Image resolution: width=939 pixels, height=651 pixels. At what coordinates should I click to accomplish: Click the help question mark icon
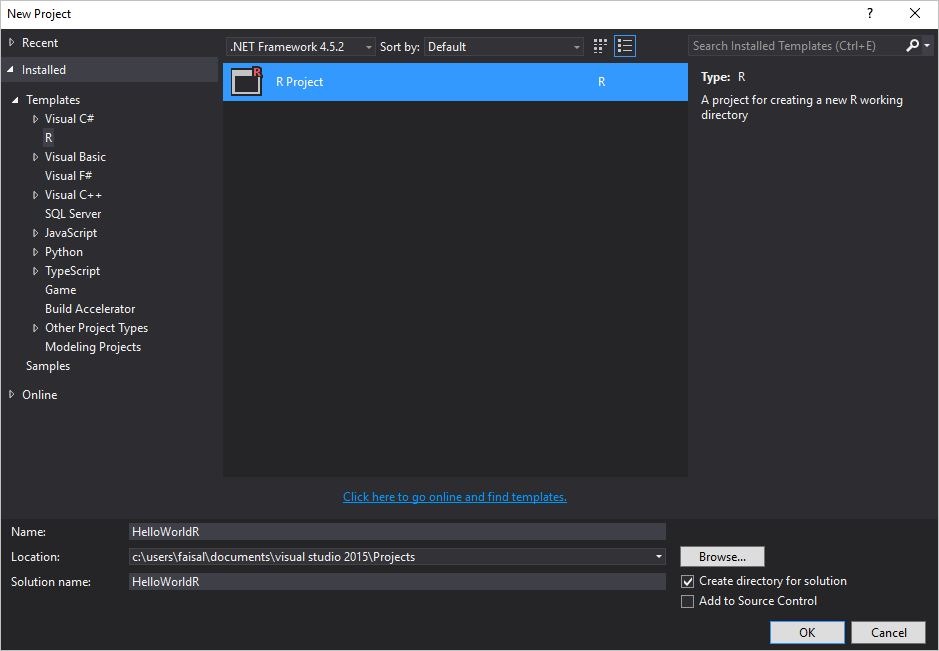[870, 14]
